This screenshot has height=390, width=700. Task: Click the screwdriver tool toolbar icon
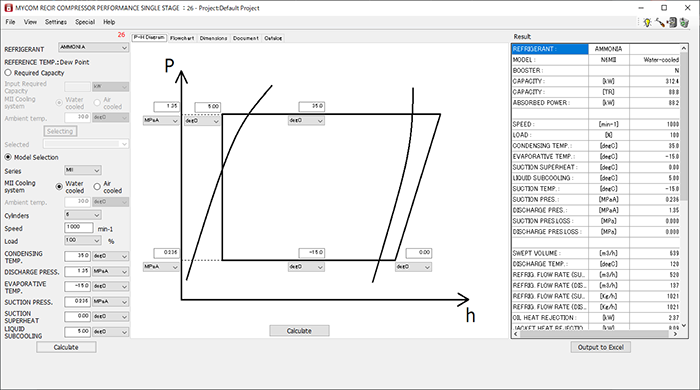pos(659,22)
